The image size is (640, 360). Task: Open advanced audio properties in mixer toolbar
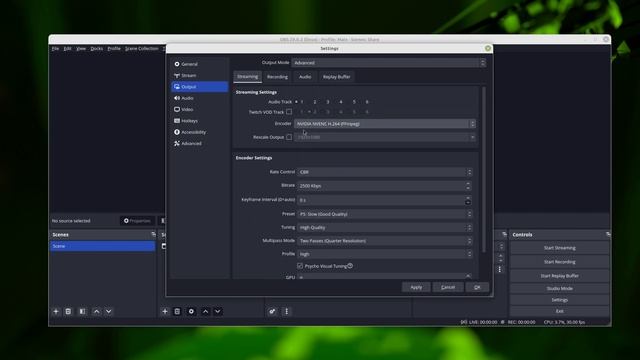(272, 311)
